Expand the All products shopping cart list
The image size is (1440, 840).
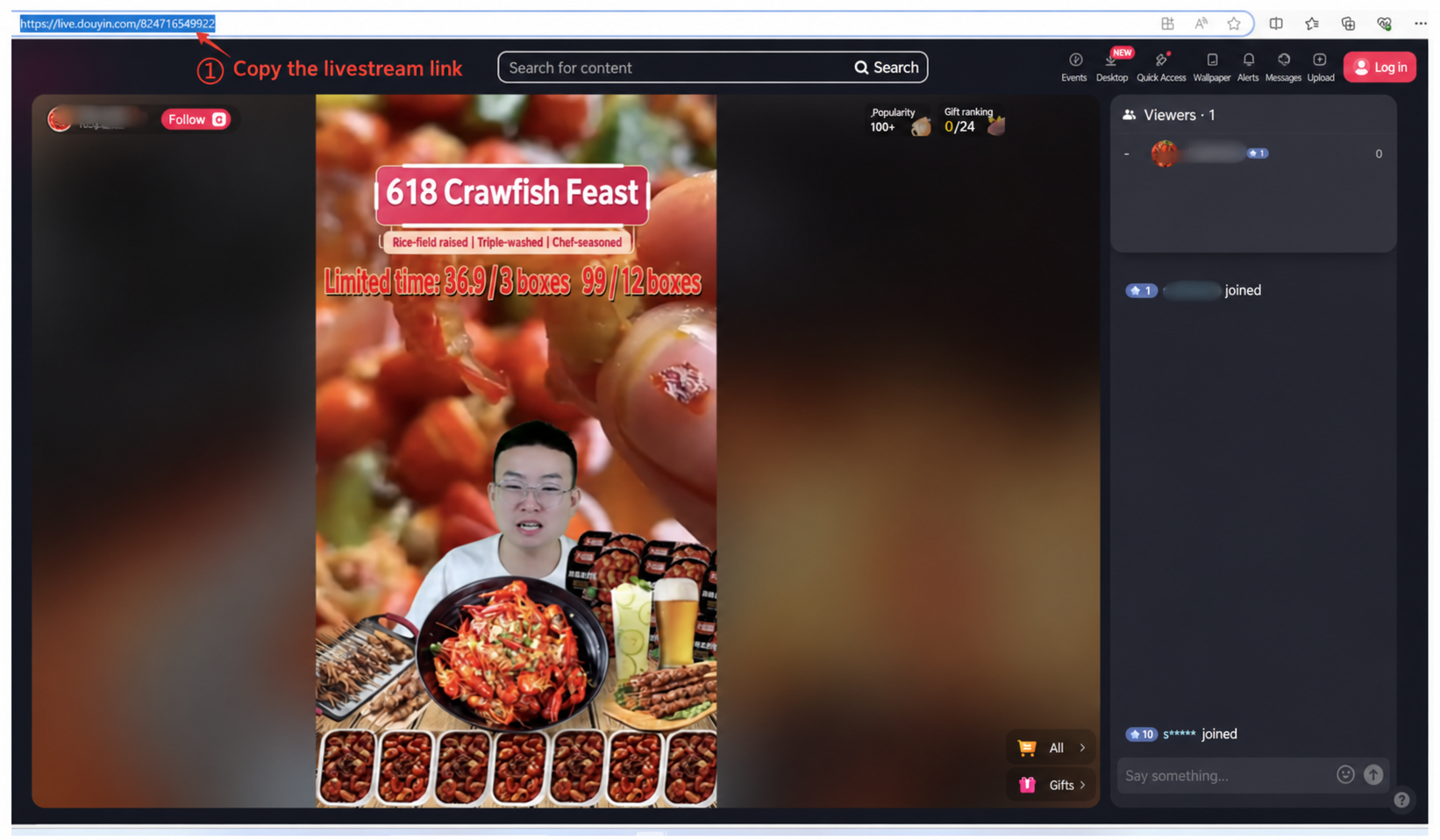click(x=1051, y=748)
